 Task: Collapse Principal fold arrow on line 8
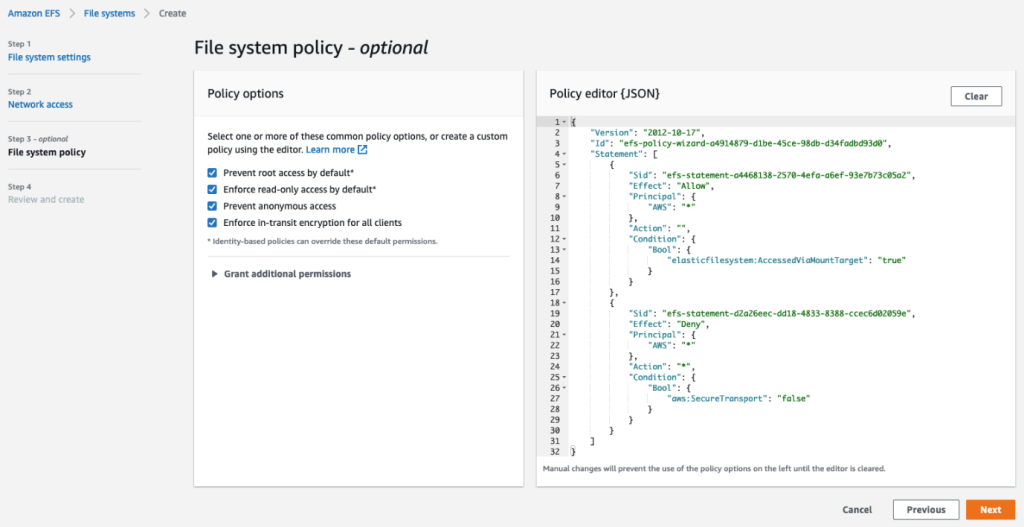[564, 196]
